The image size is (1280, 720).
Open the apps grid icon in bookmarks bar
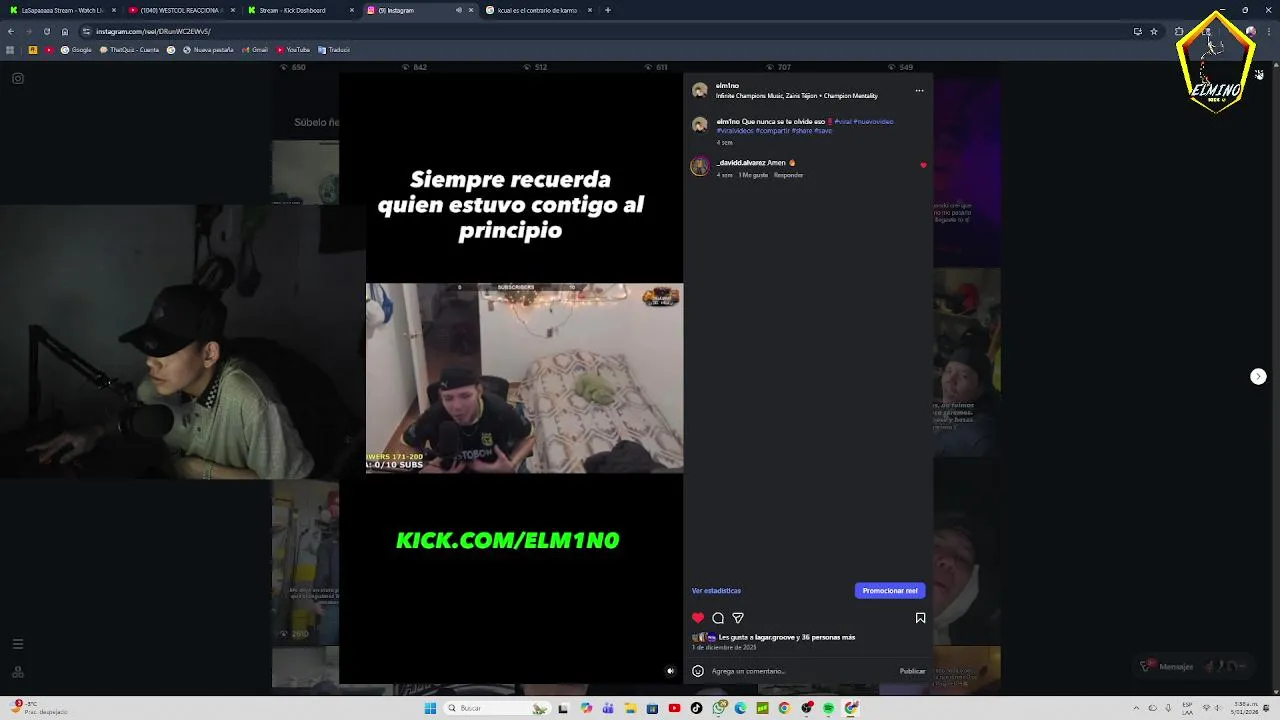coord(11,49)
